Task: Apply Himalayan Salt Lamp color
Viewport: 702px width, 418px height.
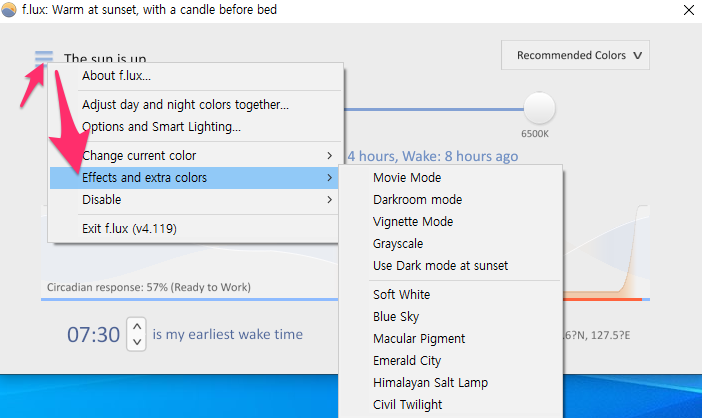Action: point(450,382)
